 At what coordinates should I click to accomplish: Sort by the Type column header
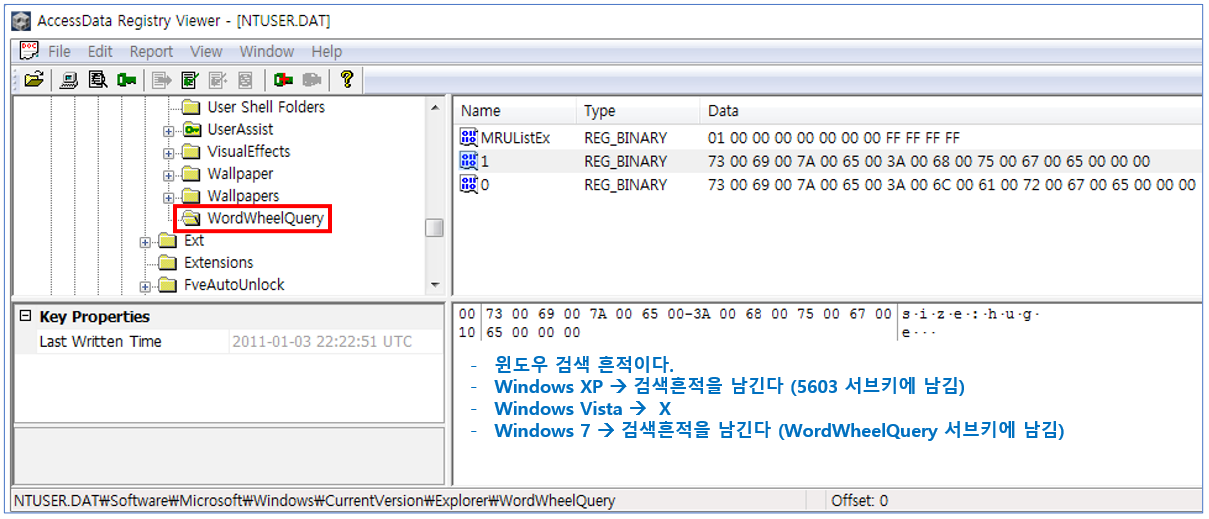(x=638, y=111)
